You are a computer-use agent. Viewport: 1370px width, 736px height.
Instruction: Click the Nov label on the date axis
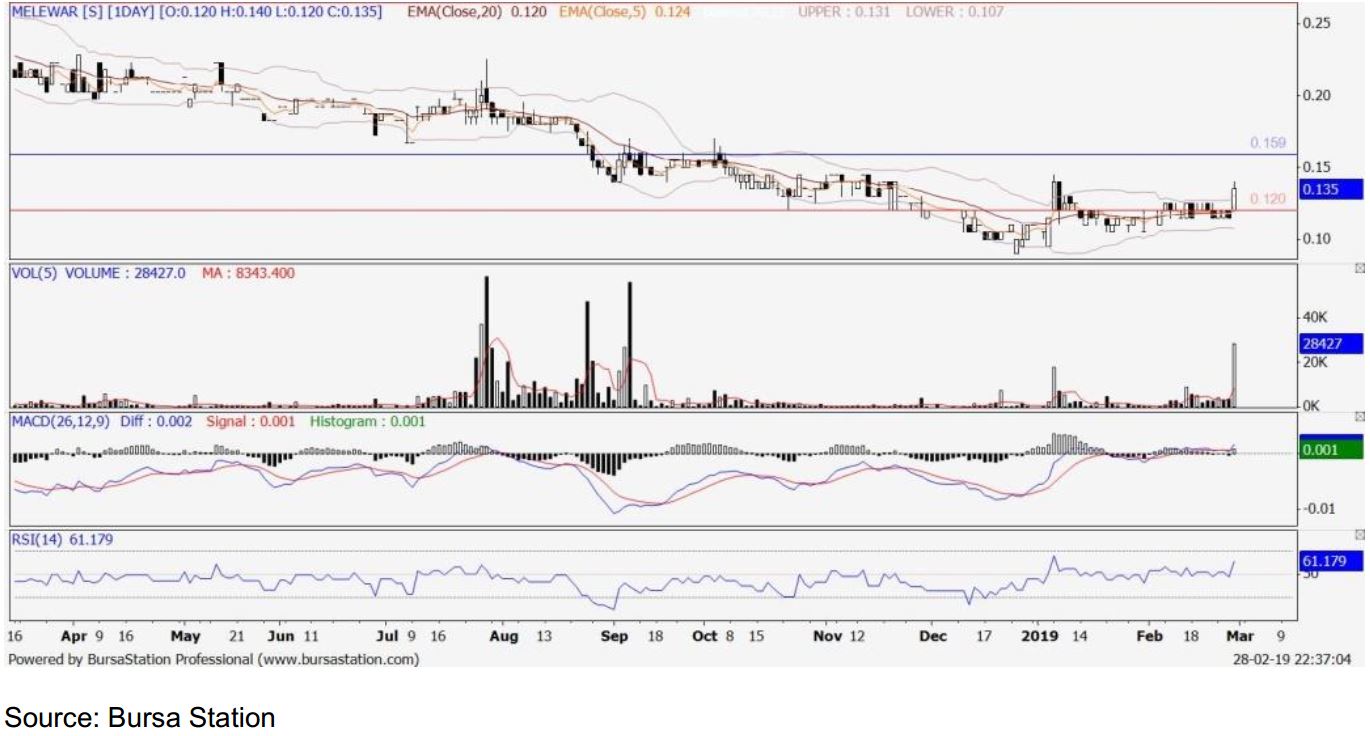(x=827, y=636)
